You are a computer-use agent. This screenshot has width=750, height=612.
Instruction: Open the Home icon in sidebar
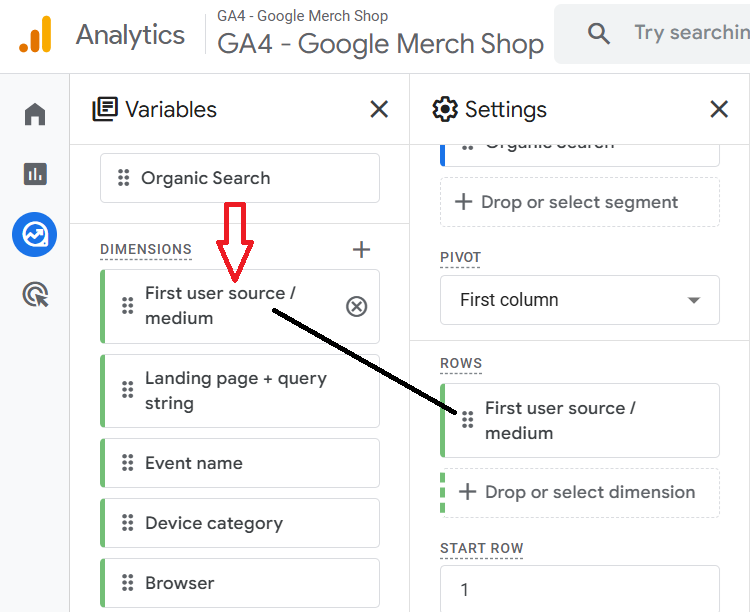click(x=35, y=114)
